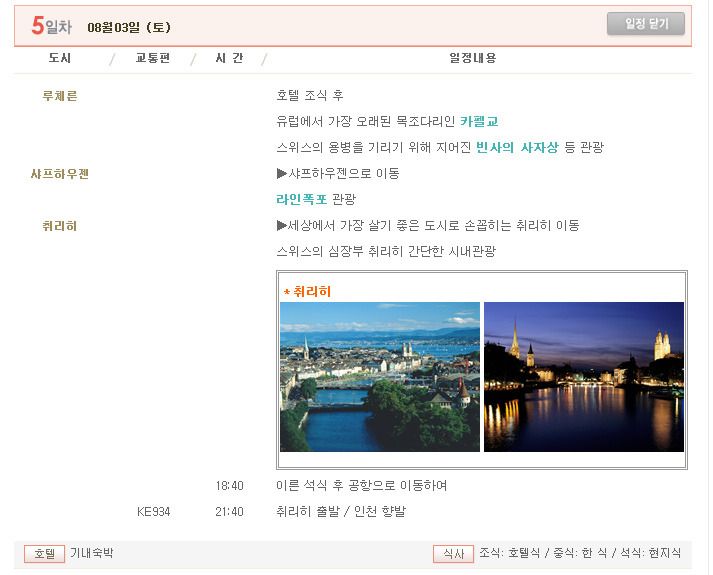
Task: Select the 08월03일 (토) date text
Action: coord(129,27)
